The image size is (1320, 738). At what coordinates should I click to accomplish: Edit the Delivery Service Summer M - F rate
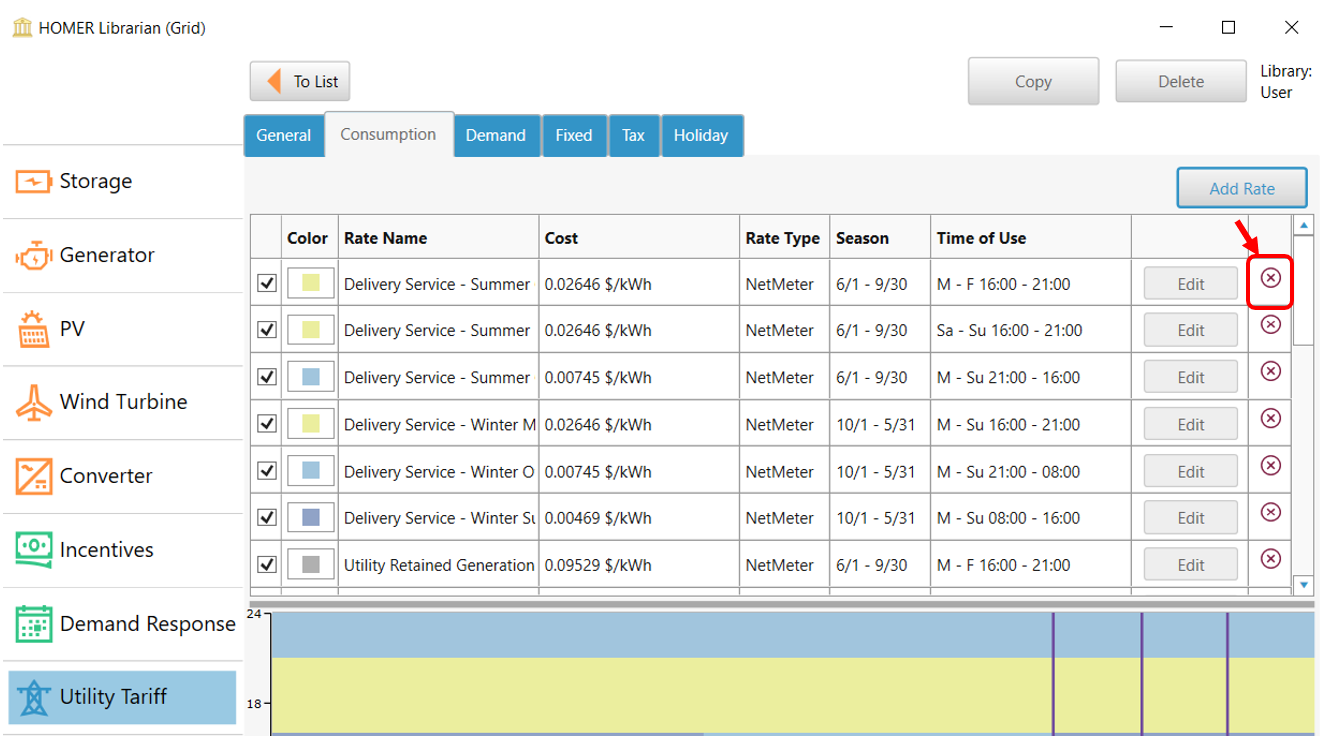1191,284
